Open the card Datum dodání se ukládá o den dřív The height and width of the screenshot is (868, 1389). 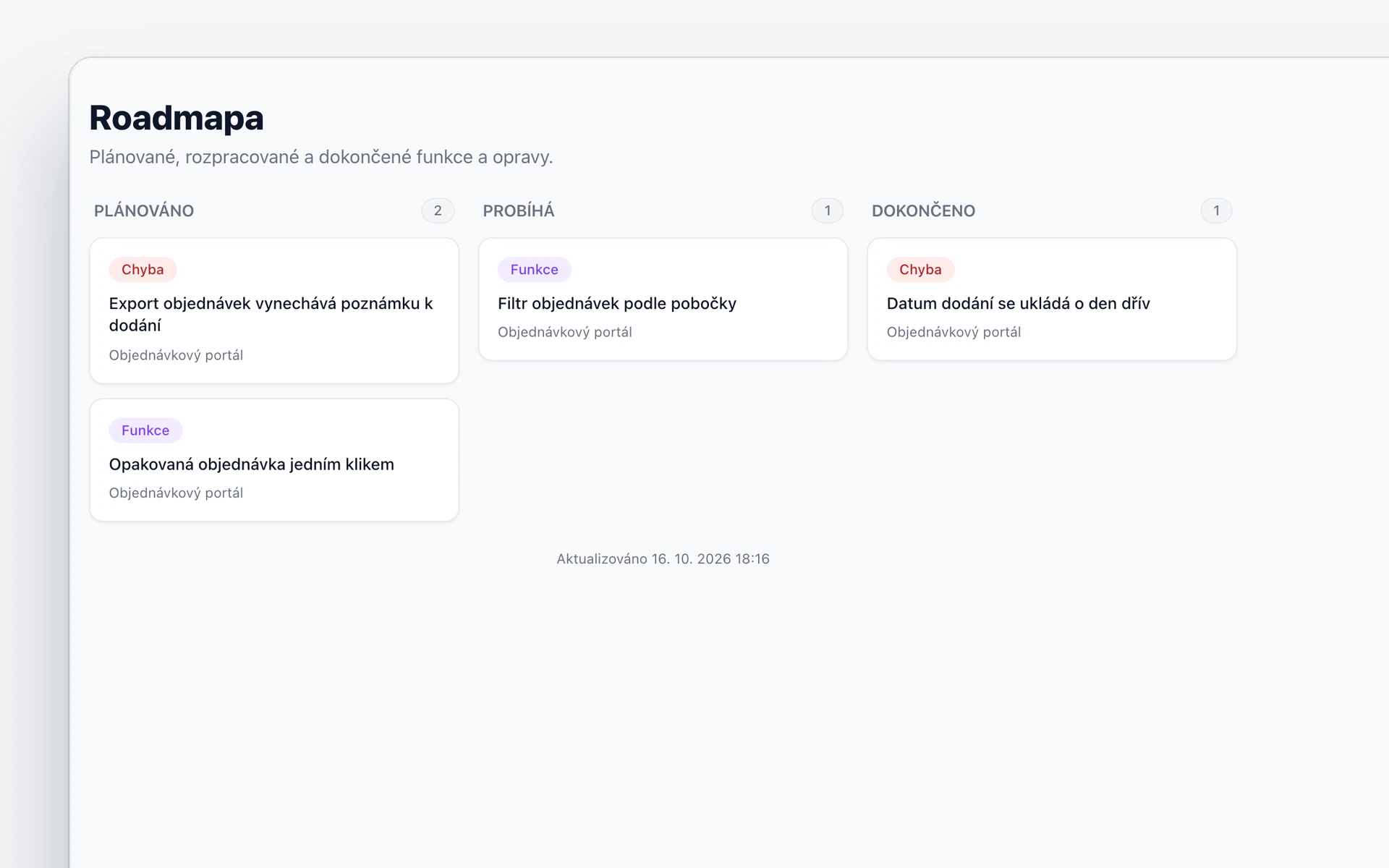coord(1052,299)
